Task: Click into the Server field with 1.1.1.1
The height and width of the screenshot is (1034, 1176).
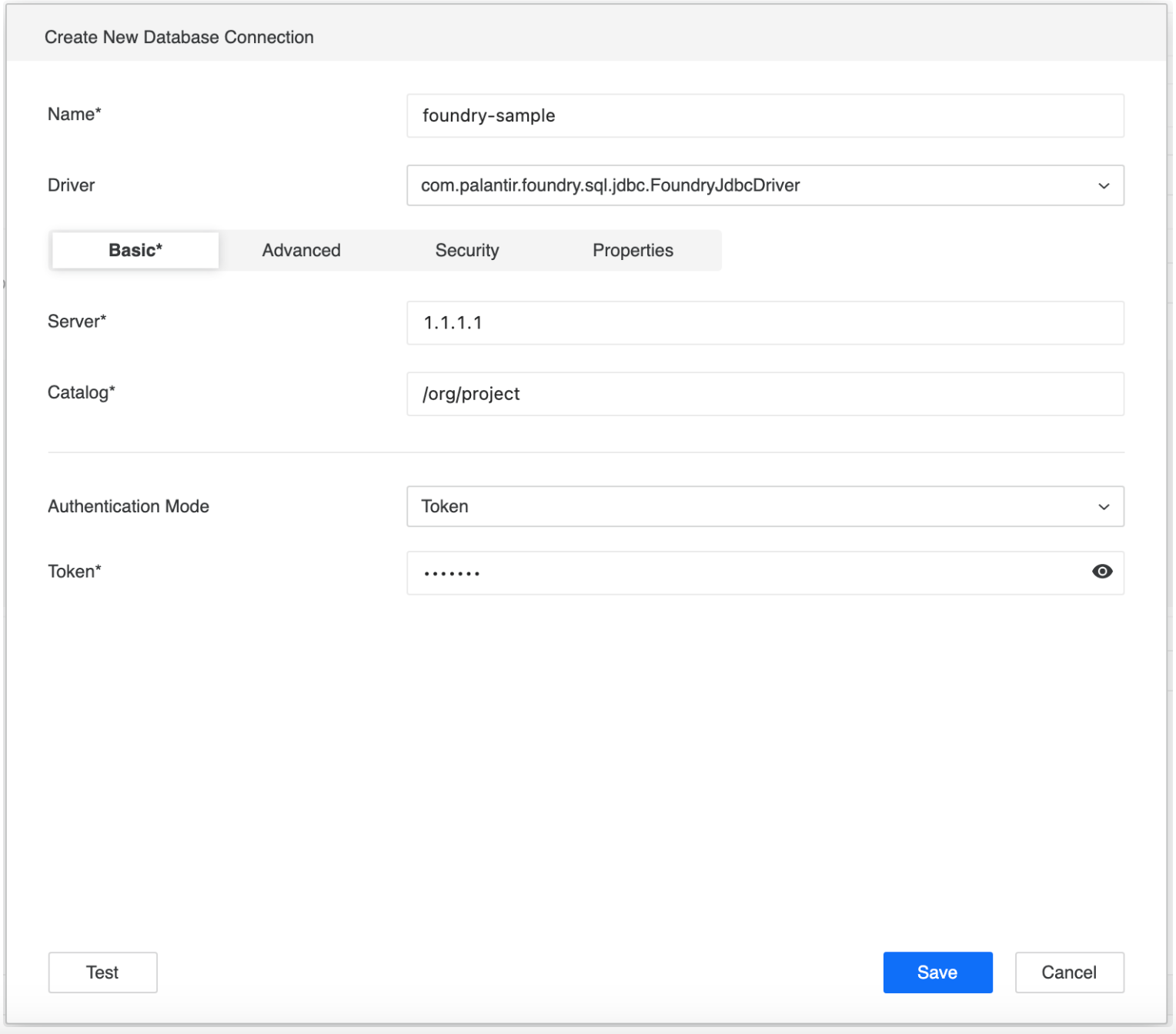Action: click(x=764, y=323)
